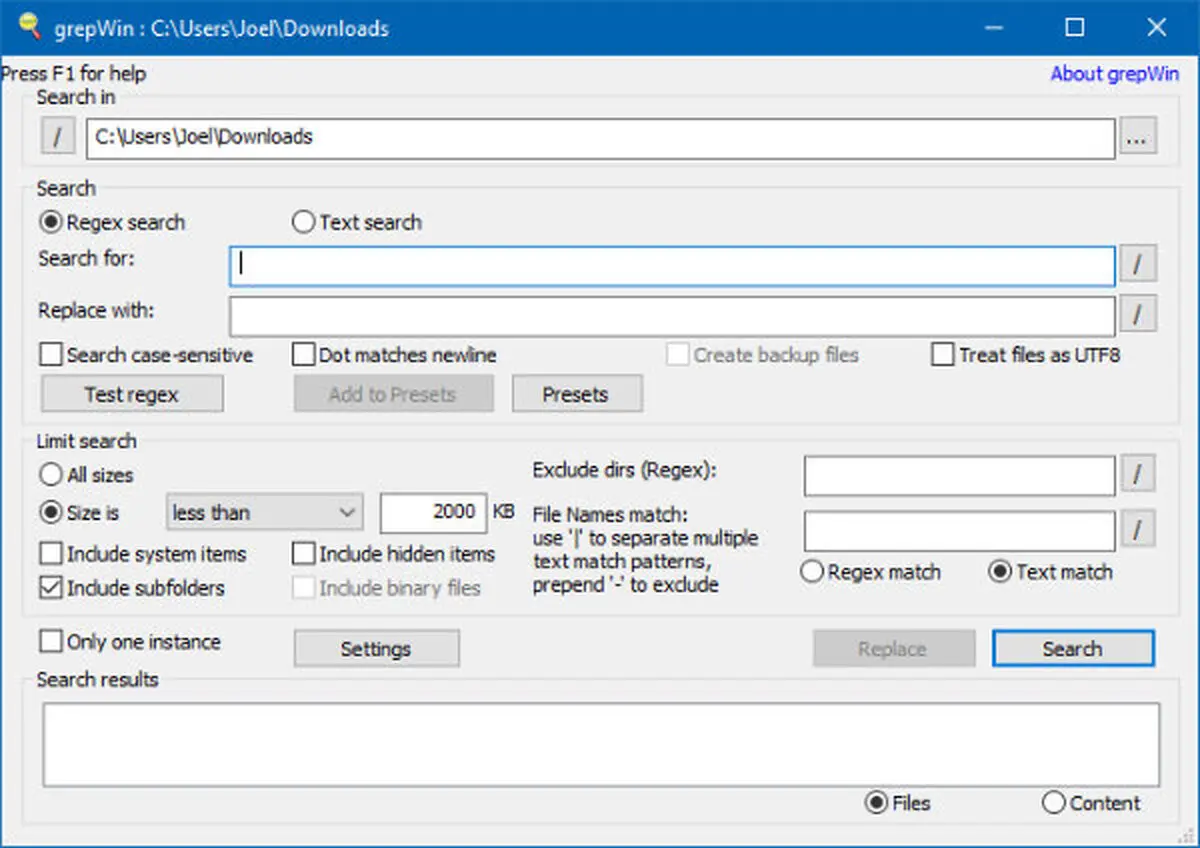
Task: Check the Treat files as UTF8 option
Action: pos(1026,355)
